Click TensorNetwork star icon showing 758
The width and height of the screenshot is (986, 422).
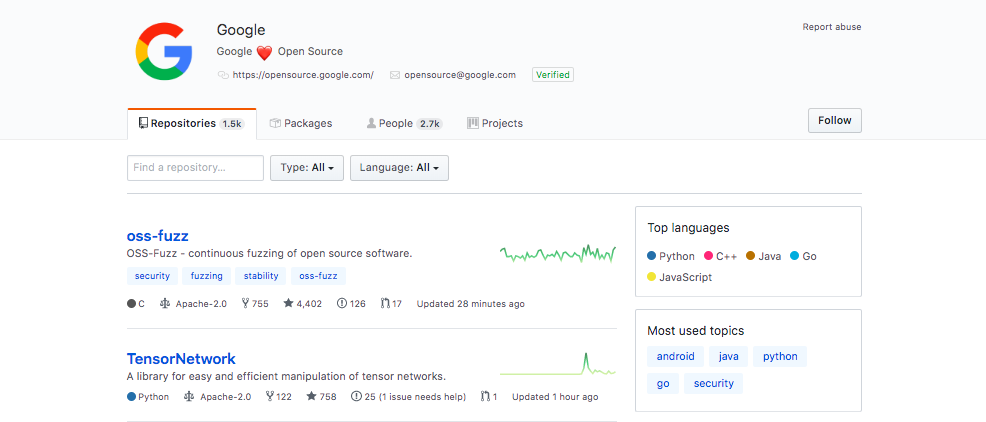tap(311, 396)
